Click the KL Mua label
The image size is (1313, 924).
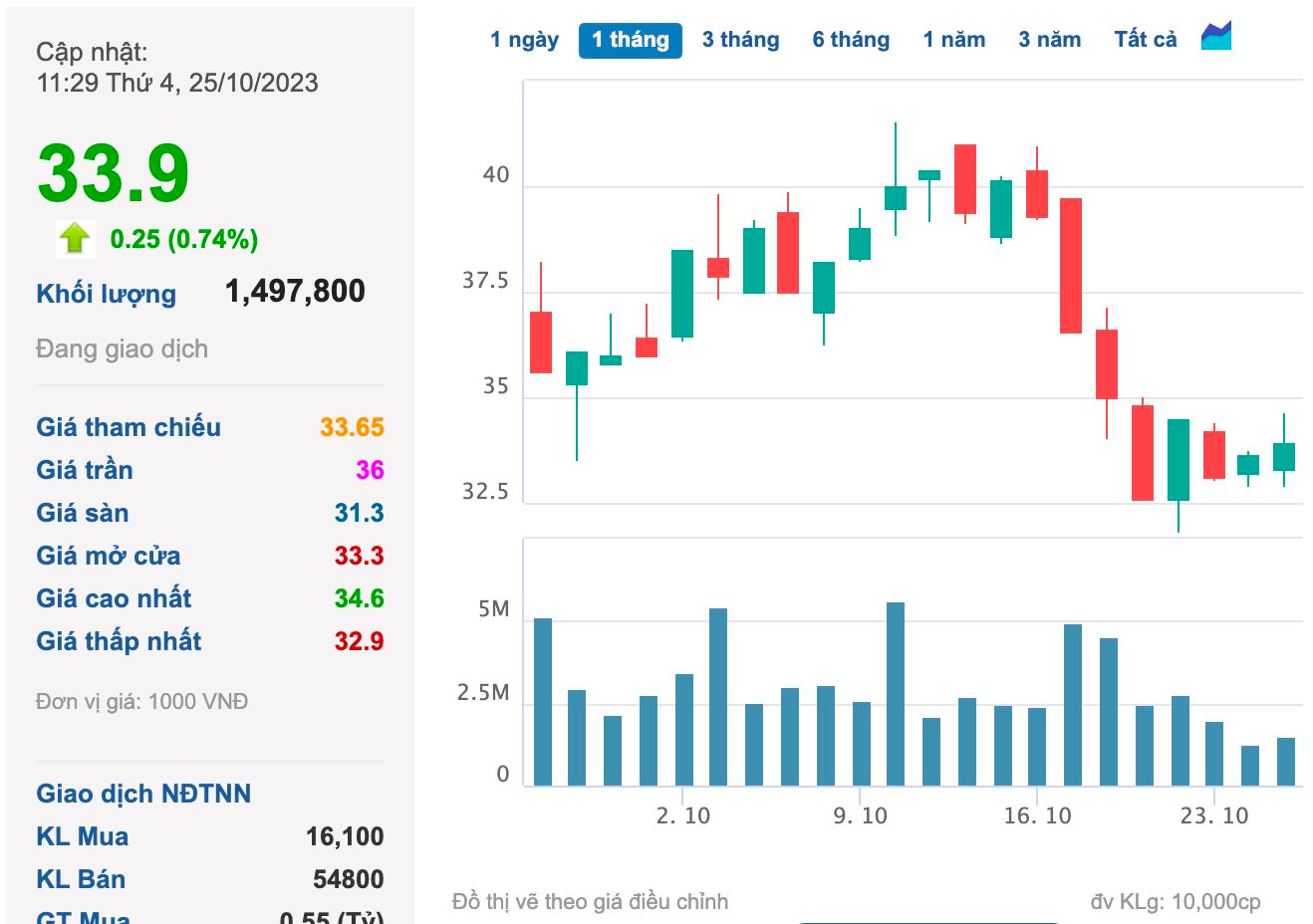(x=83, y=836)
